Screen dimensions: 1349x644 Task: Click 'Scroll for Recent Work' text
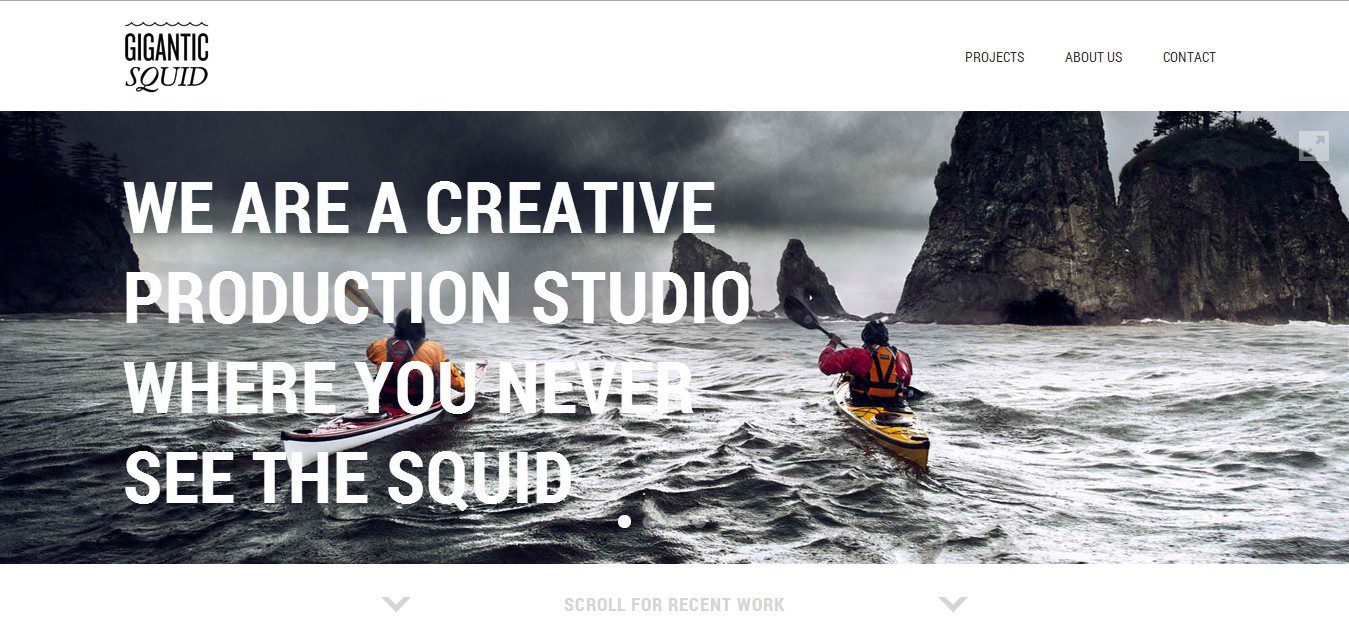tap(674, 605)
